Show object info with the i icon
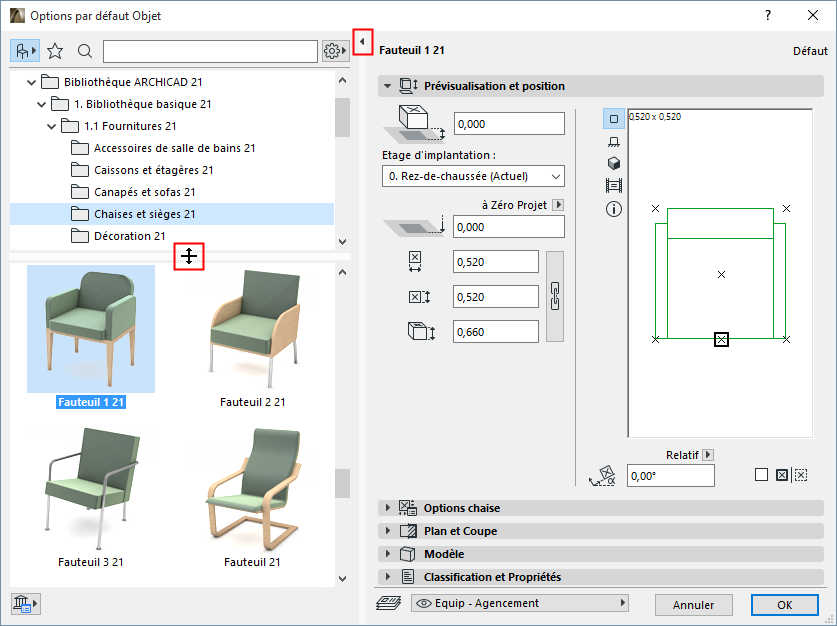This screenshot has height=626, width=837. point(614,209)
